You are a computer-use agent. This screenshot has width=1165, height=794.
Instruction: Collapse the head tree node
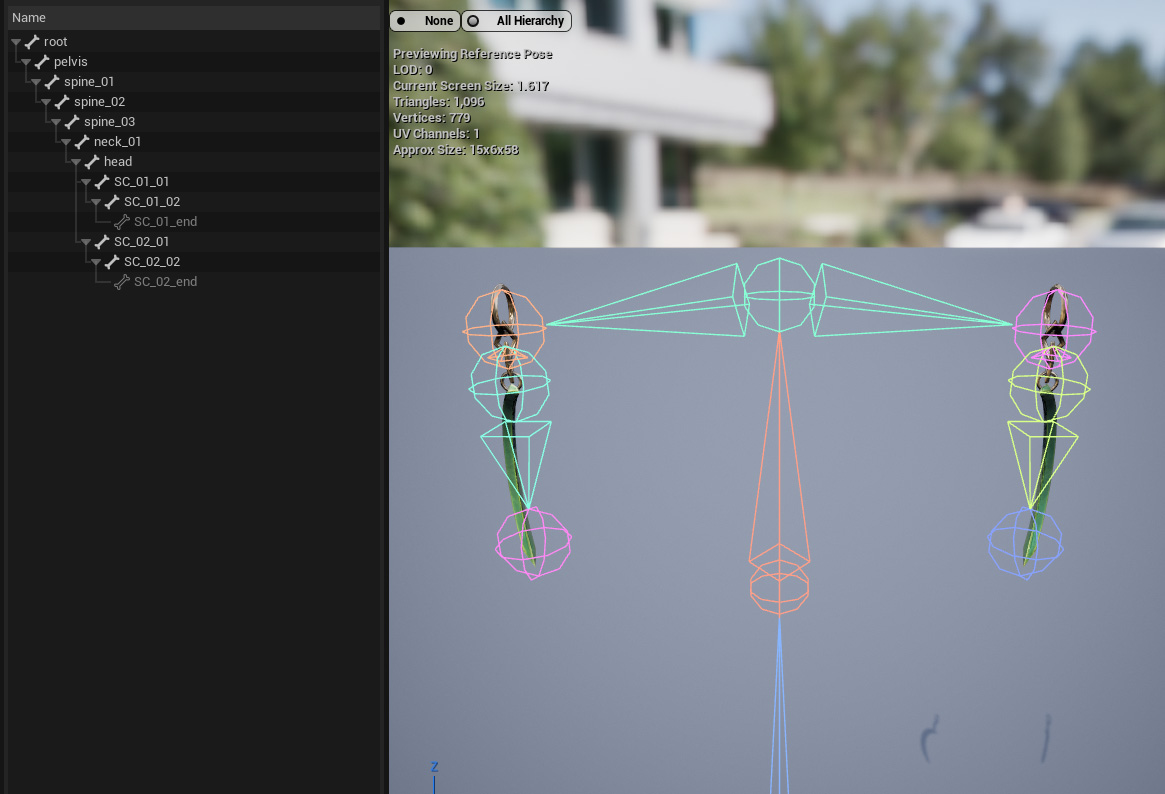(x=76, y=163)
